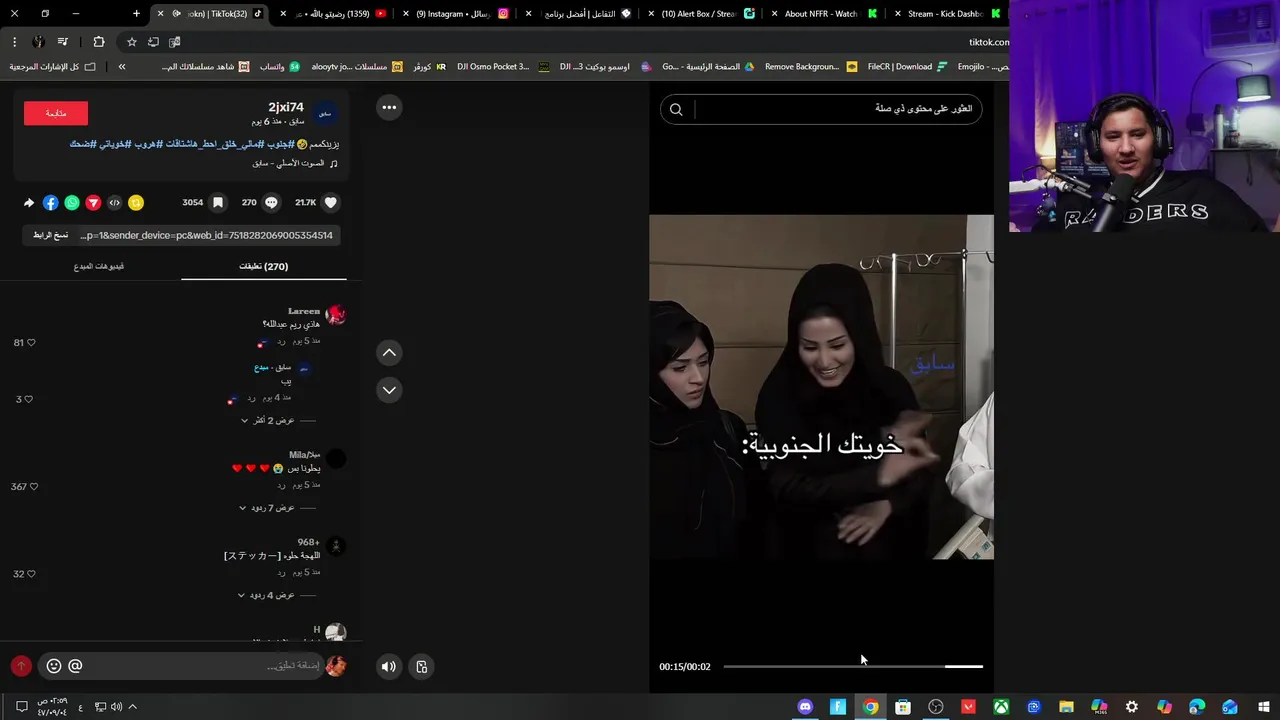Screen dimensions: 1280x720
Task: Switch to the comments (270) tab
Action: pyautogui.click(x=264, y=266)
